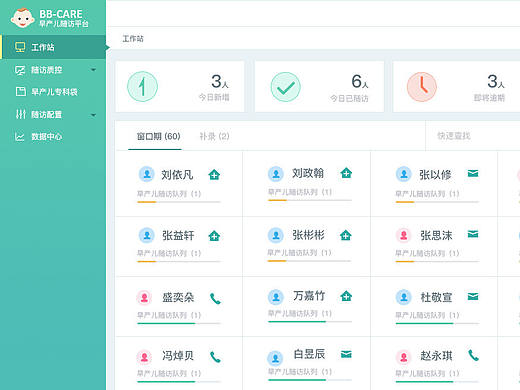Click the green progress bar under 万嘉竹
520x390 pixels.
coord(310,321)
